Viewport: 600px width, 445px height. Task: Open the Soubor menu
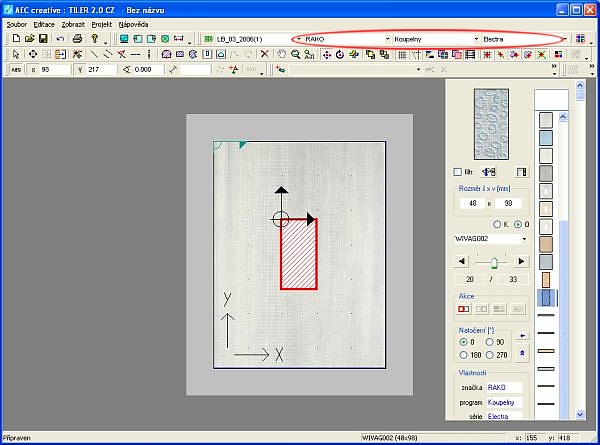click(16, 24)
